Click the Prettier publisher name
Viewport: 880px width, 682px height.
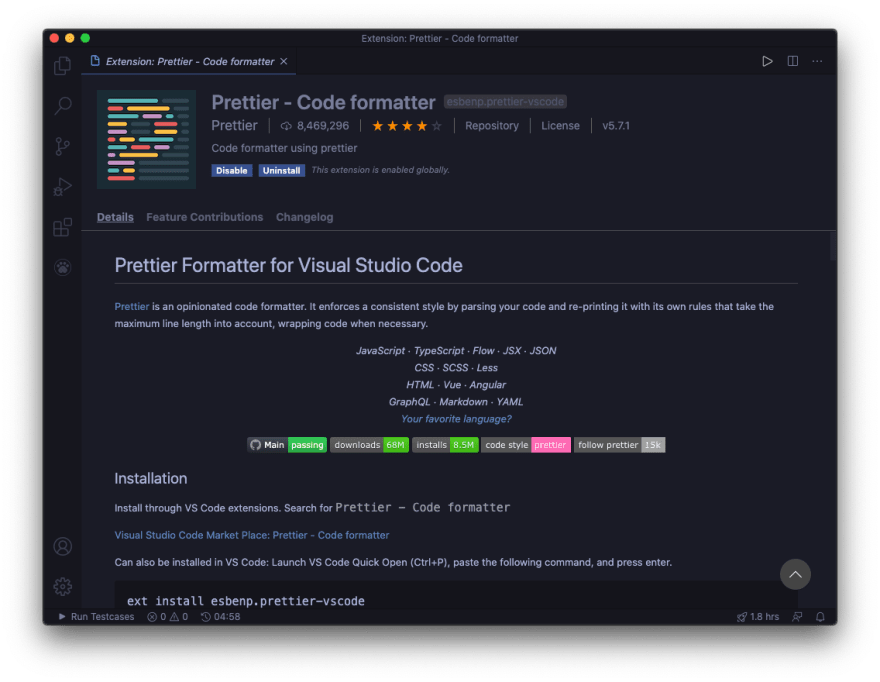pos(235,126)
